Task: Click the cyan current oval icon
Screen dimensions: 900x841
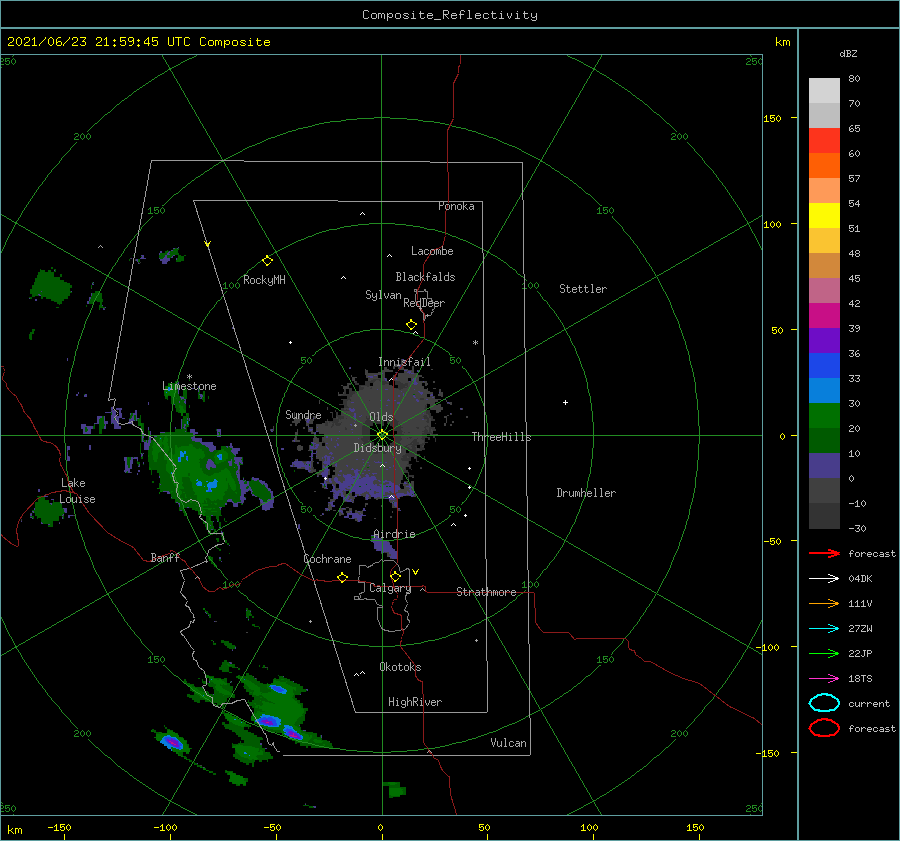Action: pyautogui.click(x=824, y=703)
